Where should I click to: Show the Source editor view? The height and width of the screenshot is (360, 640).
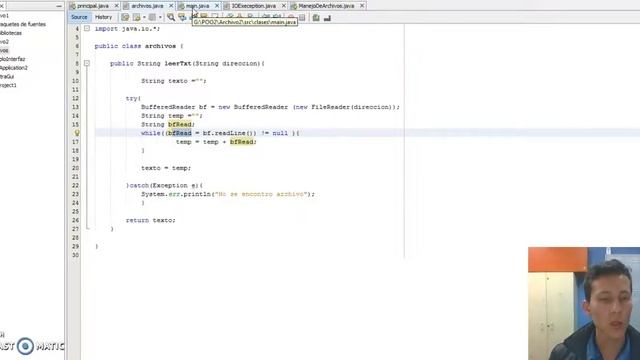pyautogui.click(x=79, y=17)
